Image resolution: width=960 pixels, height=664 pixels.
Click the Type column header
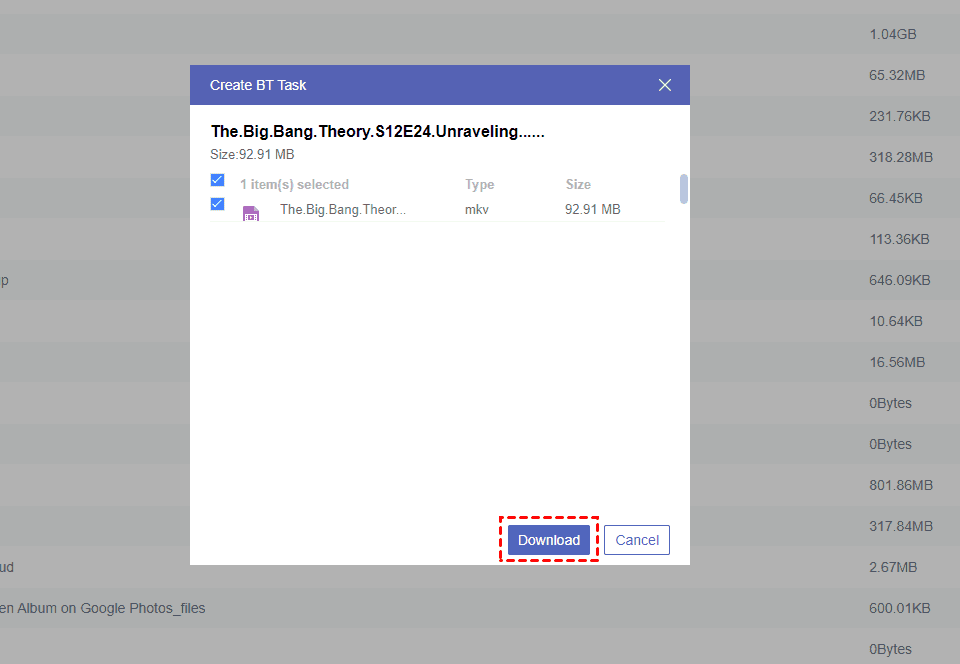tap(479, 184)
